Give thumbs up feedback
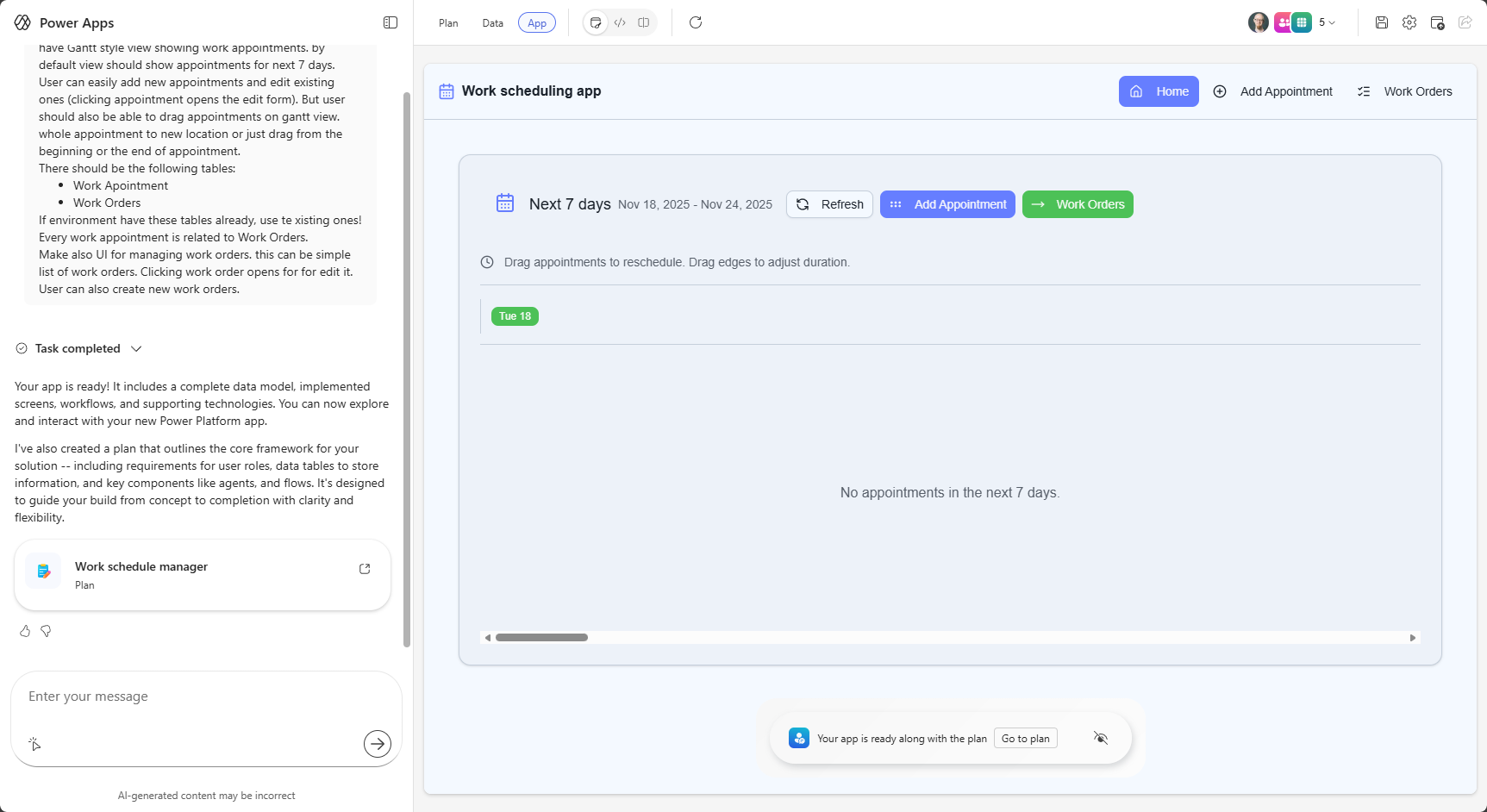Screen dimensions: 1487x812 coord(25,631)
